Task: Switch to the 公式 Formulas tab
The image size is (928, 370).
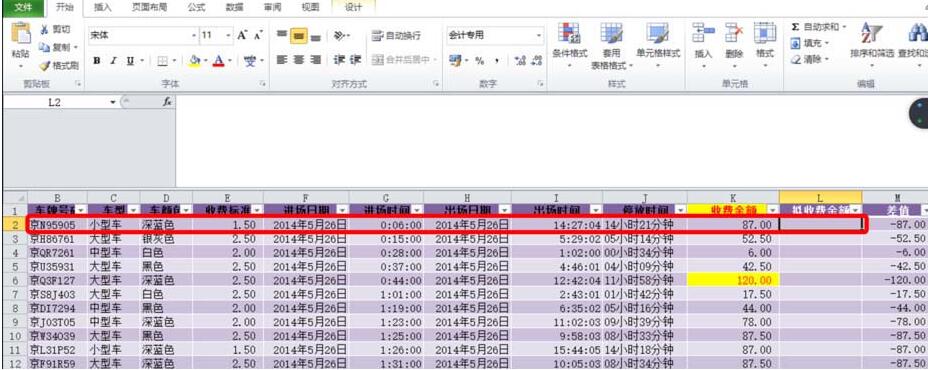Action: pos(196,8)
